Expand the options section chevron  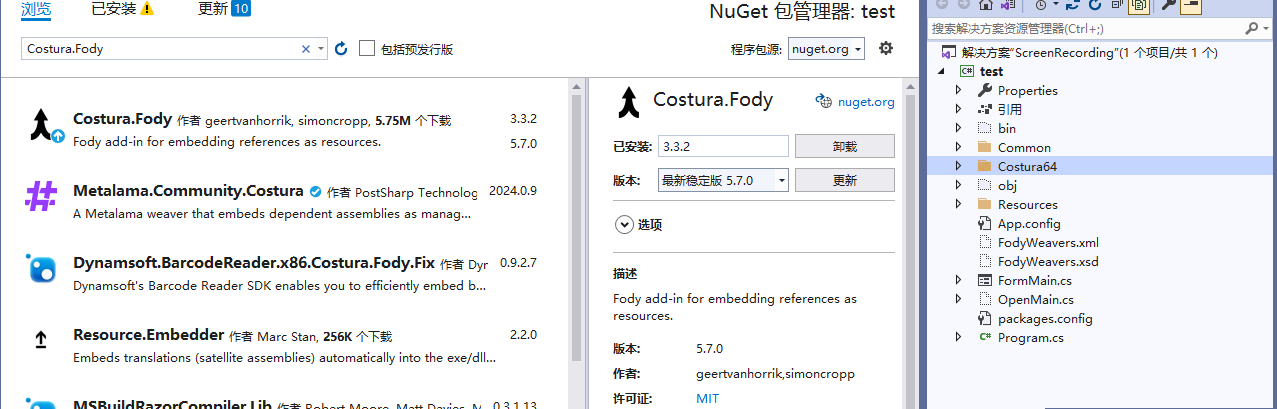point(624,225)
